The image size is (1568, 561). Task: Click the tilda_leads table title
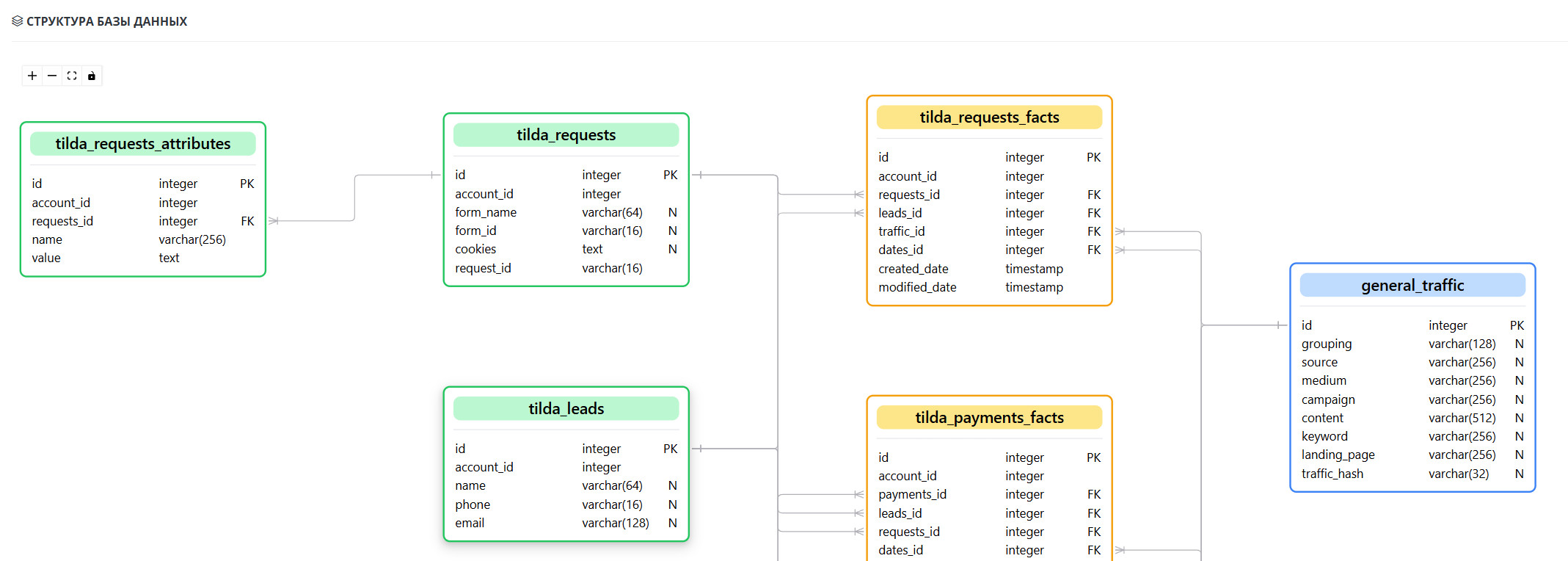click(x=566, y=409)
